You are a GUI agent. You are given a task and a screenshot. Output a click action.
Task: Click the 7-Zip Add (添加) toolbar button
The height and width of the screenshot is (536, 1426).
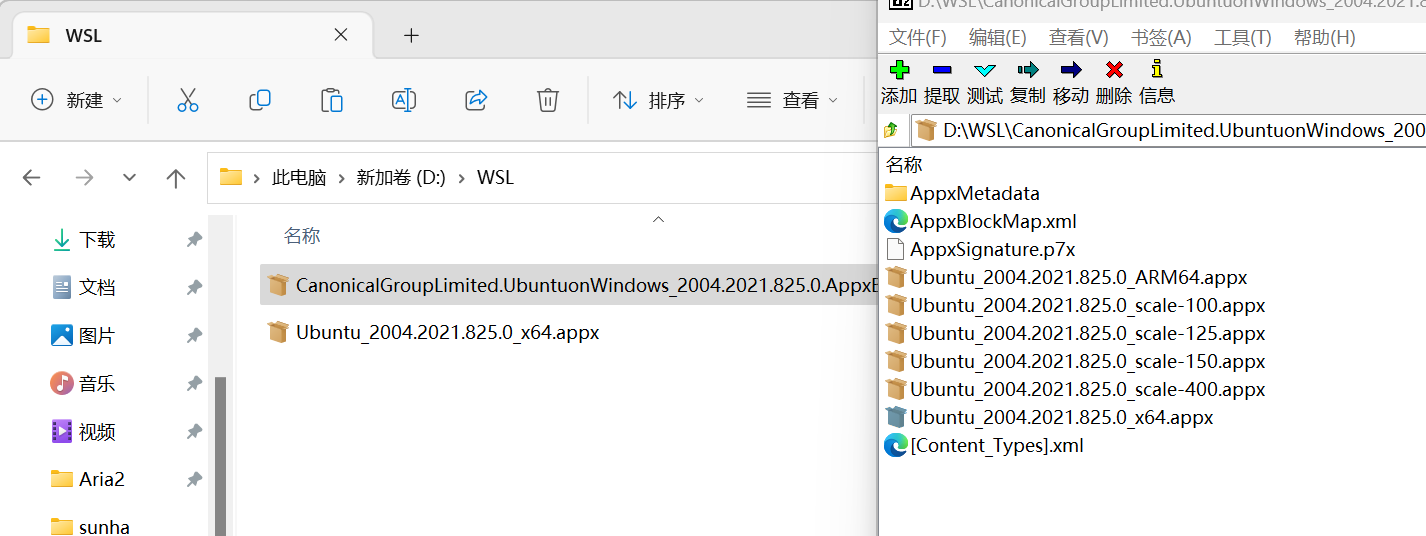[899, 82]
